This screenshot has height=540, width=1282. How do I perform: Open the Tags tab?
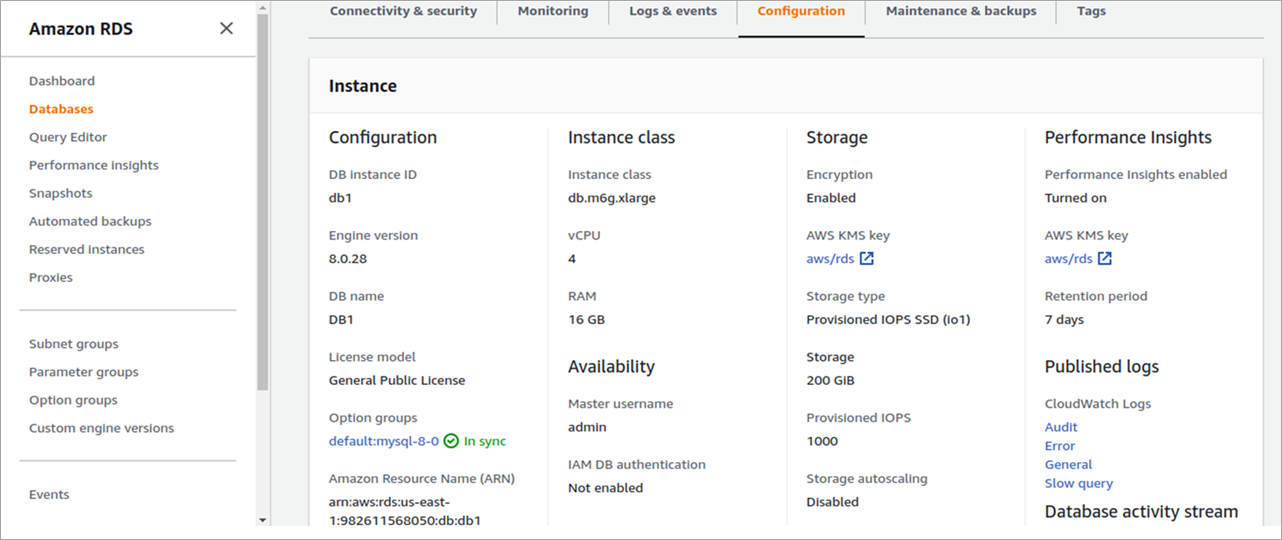tap(1091, 12)
